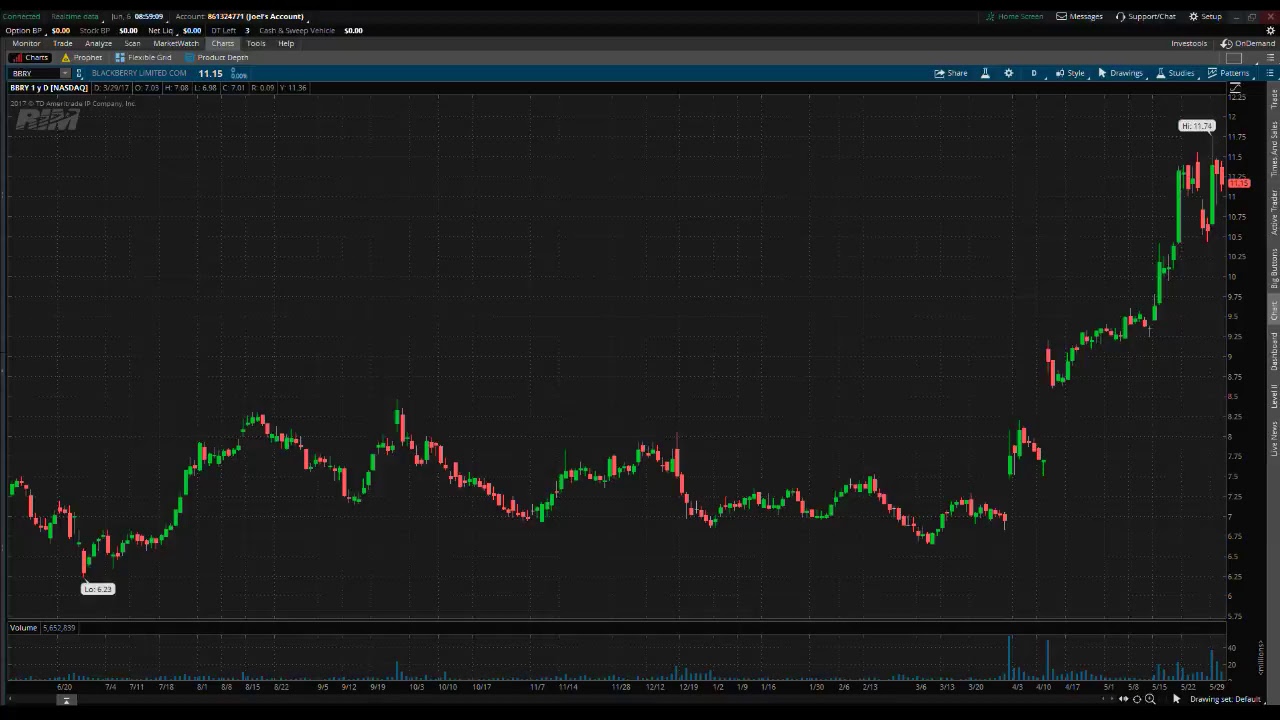Open the Help tab
Image resolution: width=1280 pixels, height=720 pixels.
[286, 43]
